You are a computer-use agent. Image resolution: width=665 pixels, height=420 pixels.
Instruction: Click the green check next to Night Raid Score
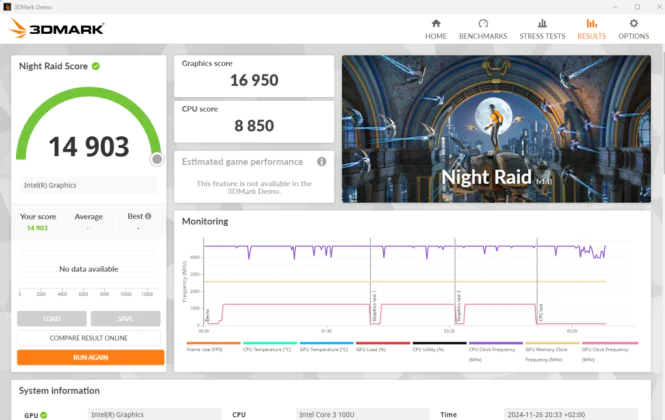click(96, 66)
